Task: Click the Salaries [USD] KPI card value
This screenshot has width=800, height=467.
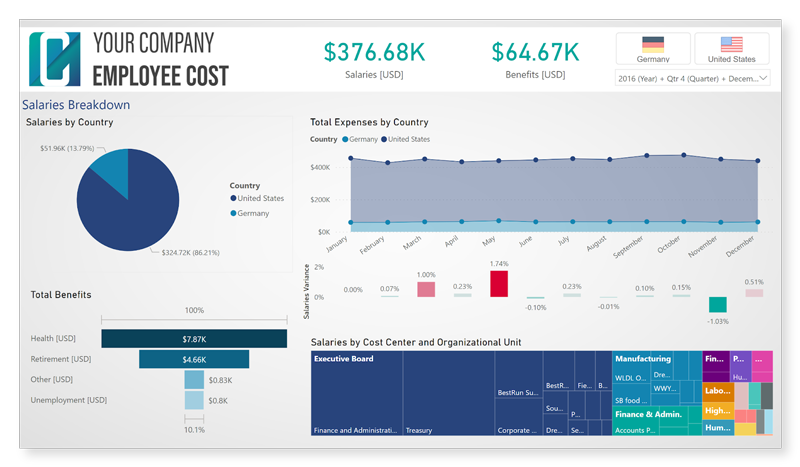Action: coord(374,51)
